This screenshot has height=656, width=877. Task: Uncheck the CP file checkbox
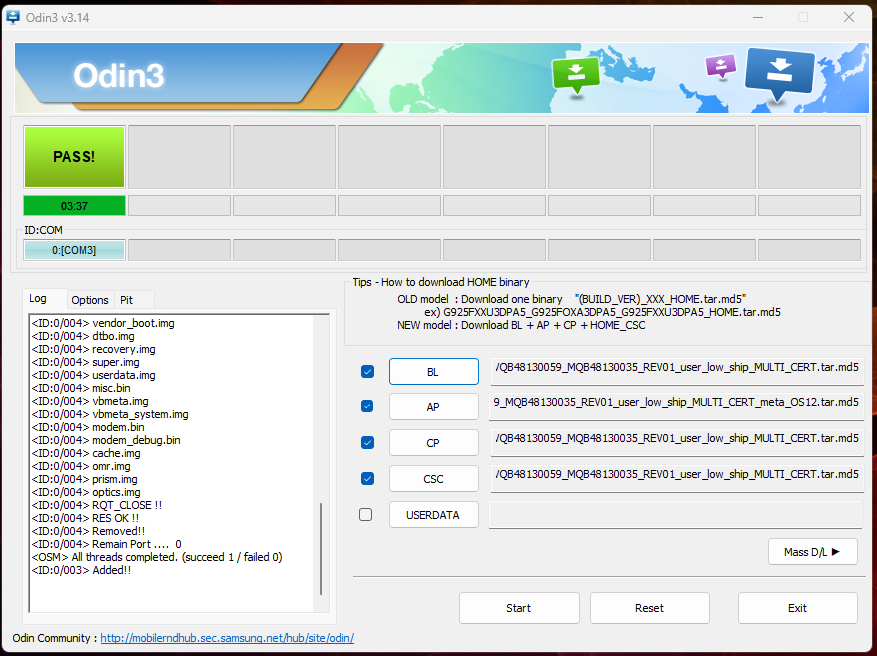[x=367, y=442]
